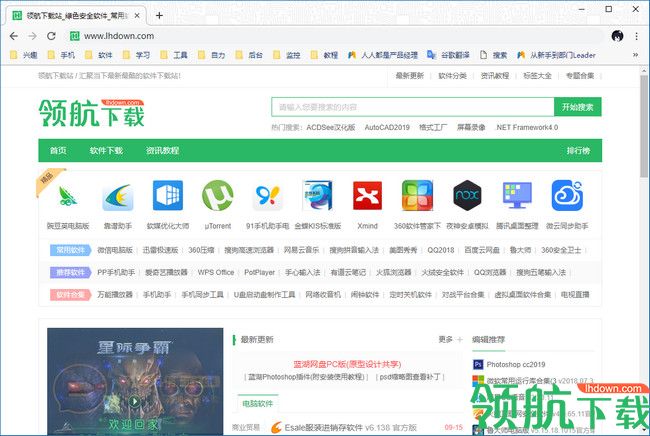Open the 豌豆荚电脑版 app icon
650x436 pixels.
(x=68, y=196)
